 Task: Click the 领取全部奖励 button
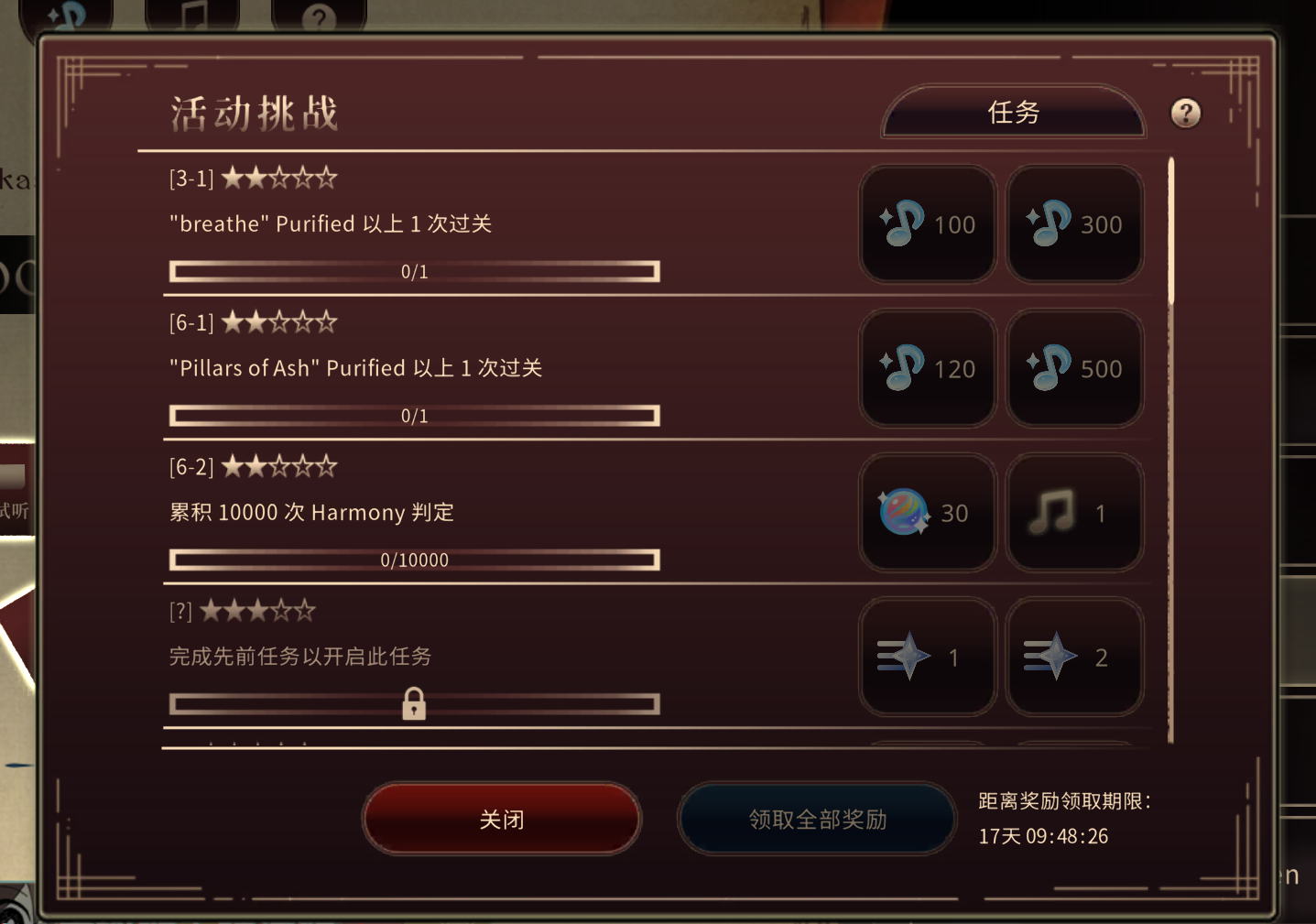click(818, 819)
